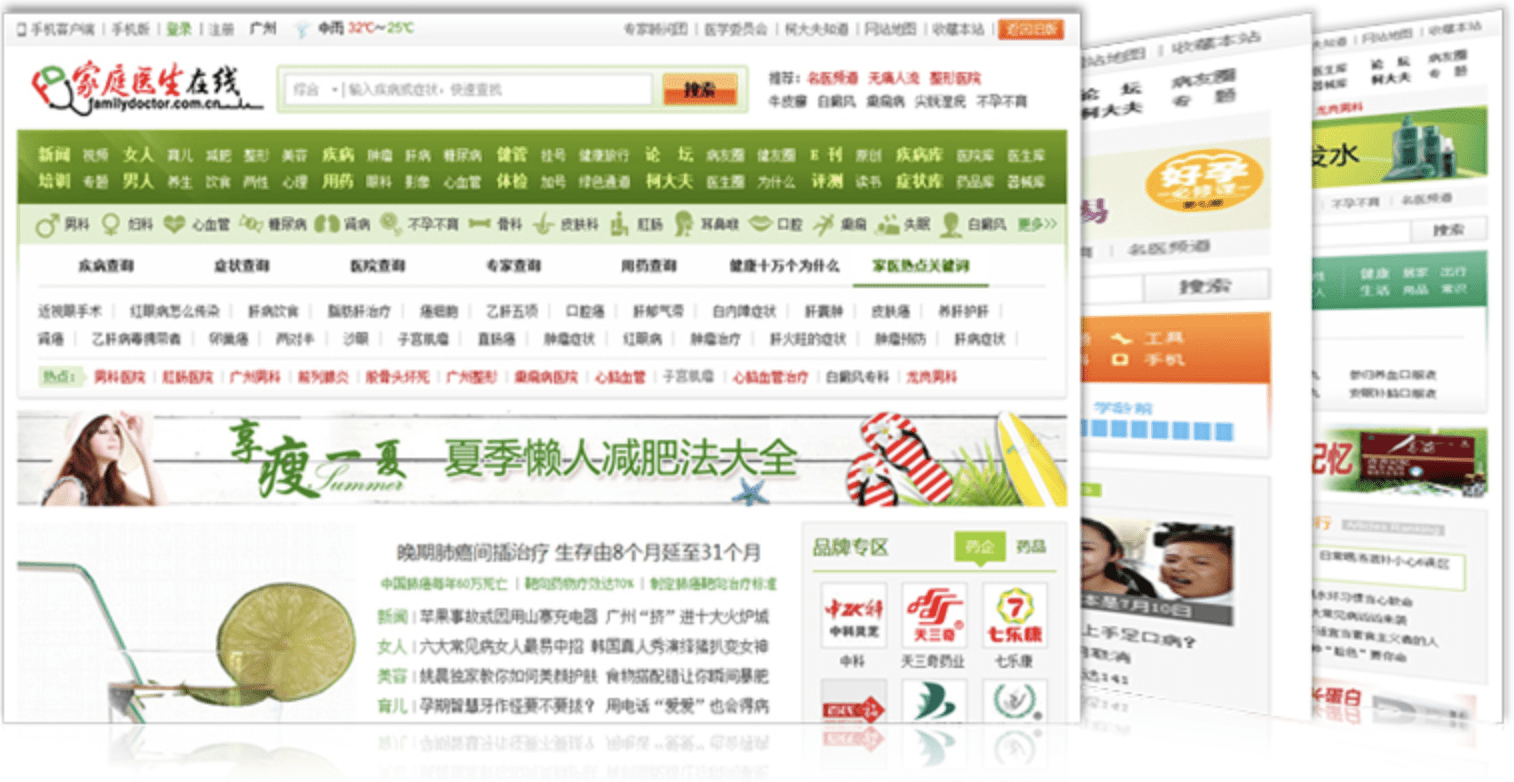Open the 手机客户端 link

point(62,29)
